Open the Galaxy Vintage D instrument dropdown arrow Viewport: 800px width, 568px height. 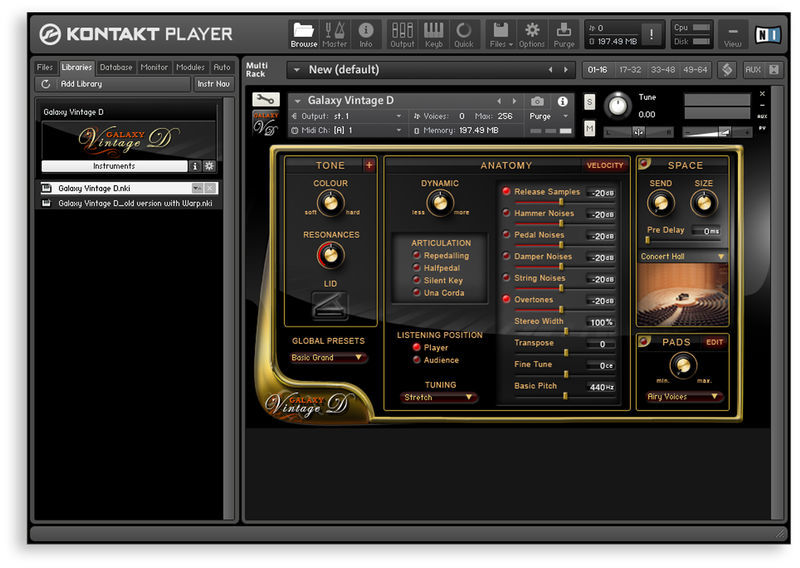coord(297,101)
